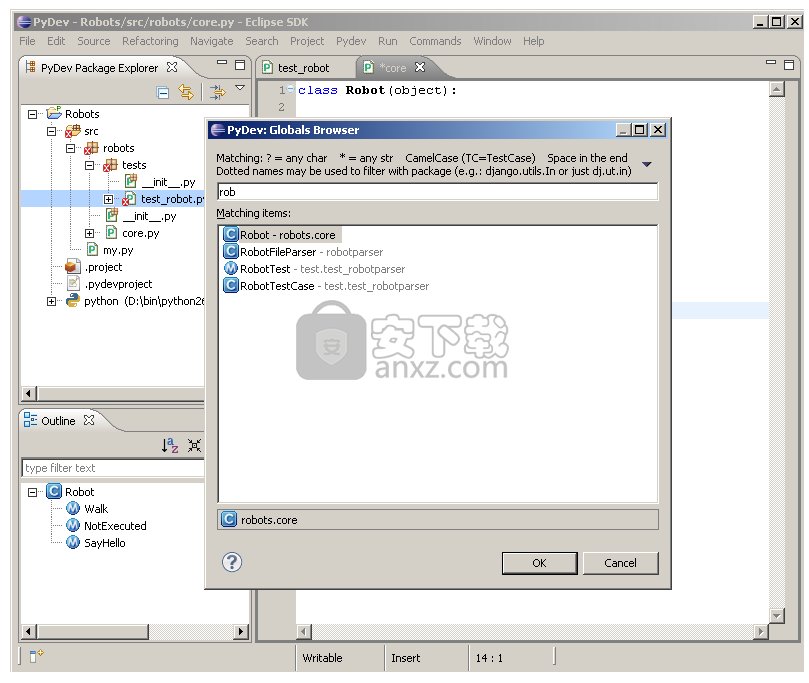Click editor vertical scrollbar down arrow
This screenshot has width=809, height=683.
point(776,616)
